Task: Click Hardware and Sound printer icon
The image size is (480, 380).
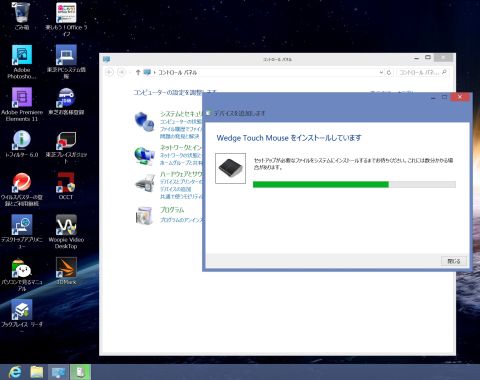Action: tap(145, 183)
